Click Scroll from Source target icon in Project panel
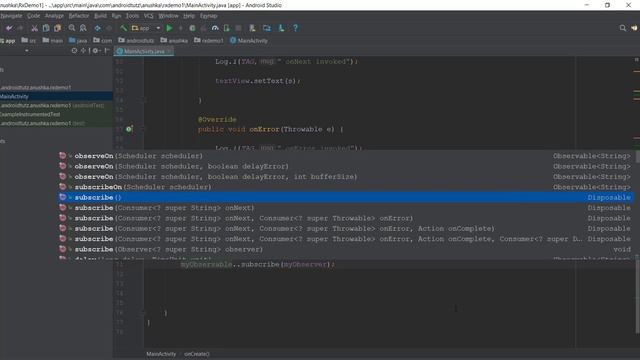This screenshot has height=360, width=640. point(74,51)
